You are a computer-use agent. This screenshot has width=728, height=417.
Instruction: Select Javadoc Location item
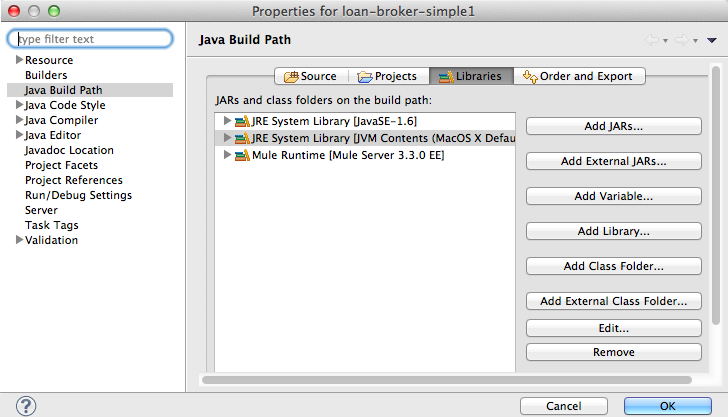coord(69,150)
